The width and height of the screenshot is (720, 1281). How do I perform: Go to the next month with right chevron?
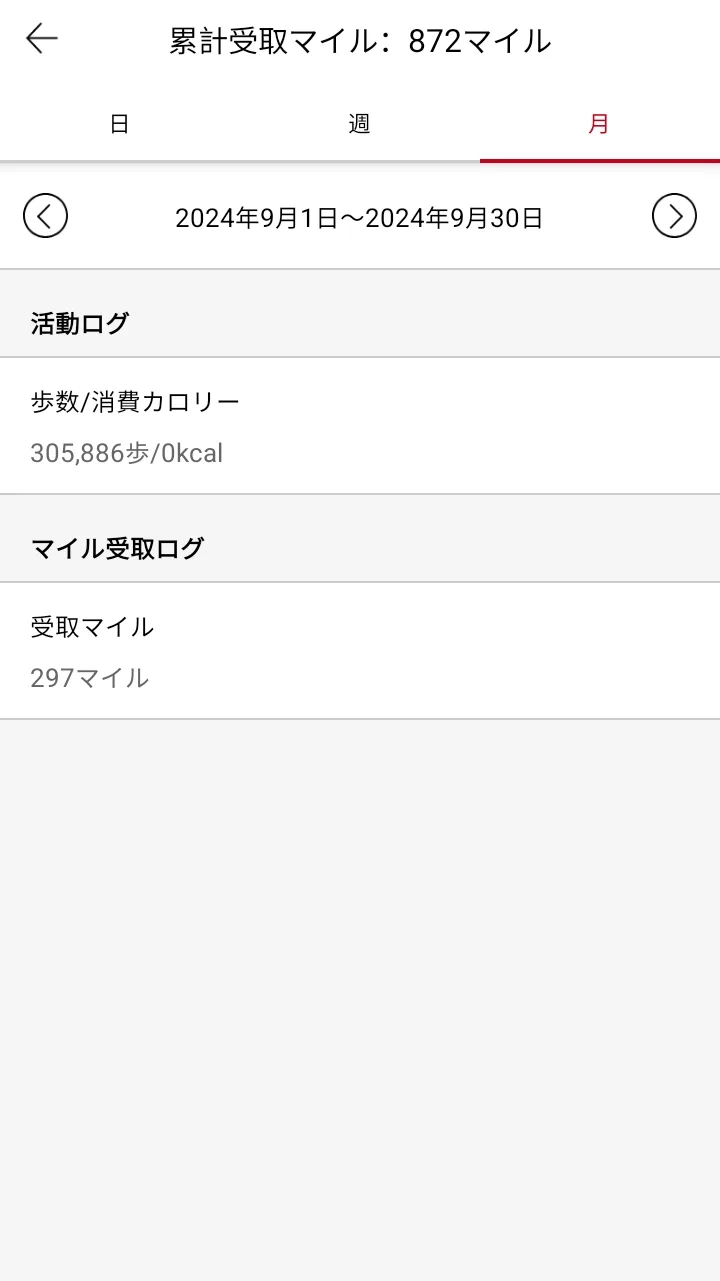click(x=674, y=215)
